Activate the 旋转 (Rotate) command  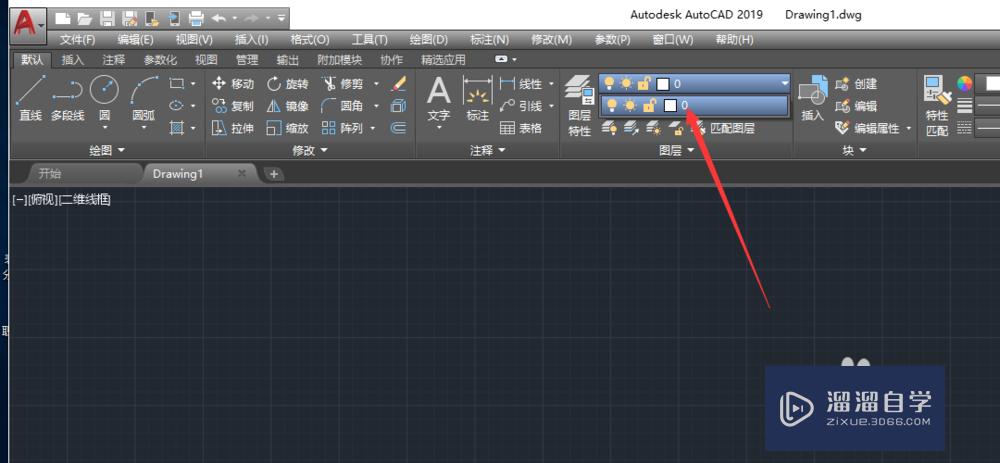coord(288,84)
